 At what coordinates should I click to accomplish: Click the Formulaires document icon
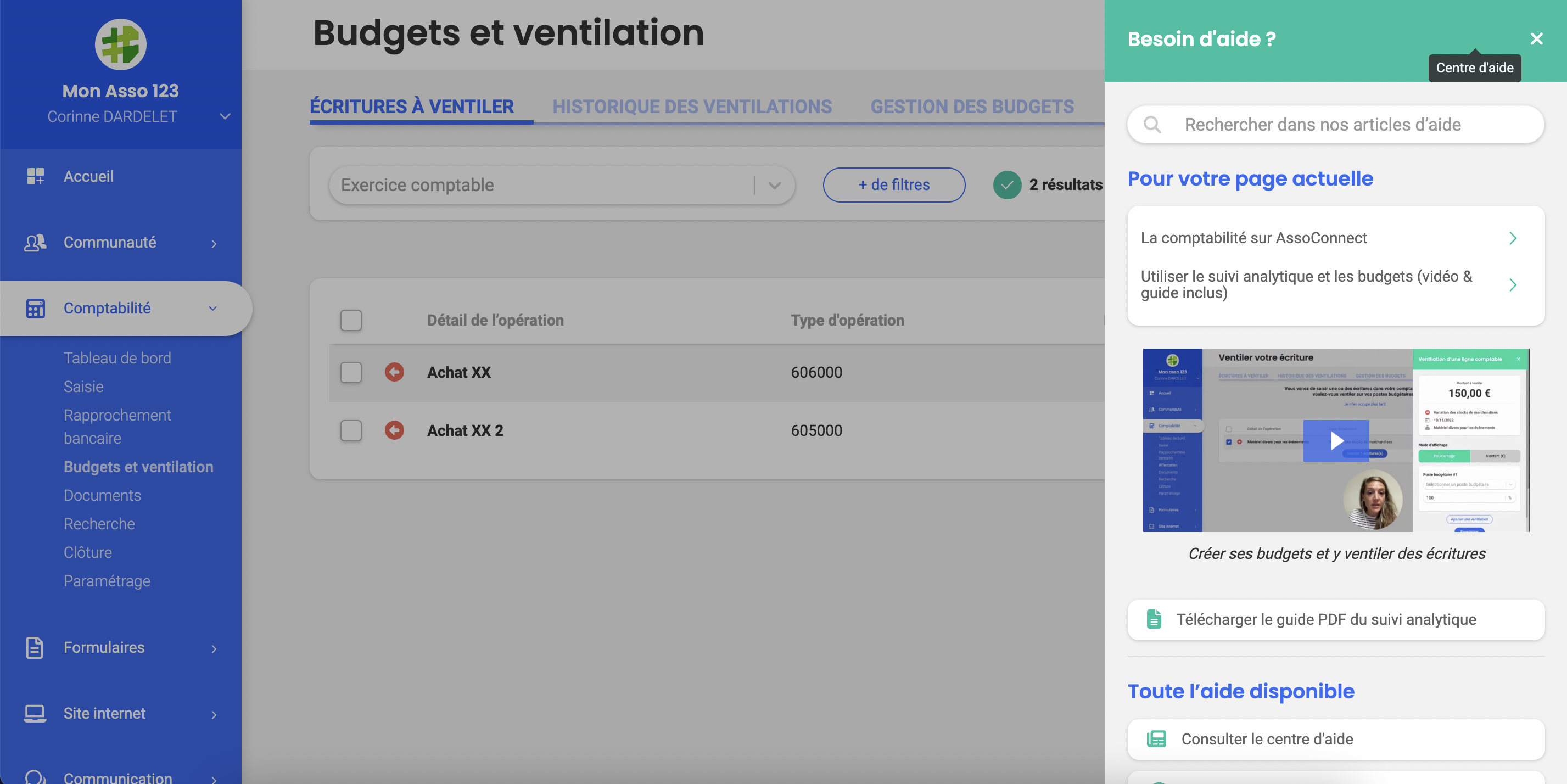pyautogui.click(x=35, y=648)
